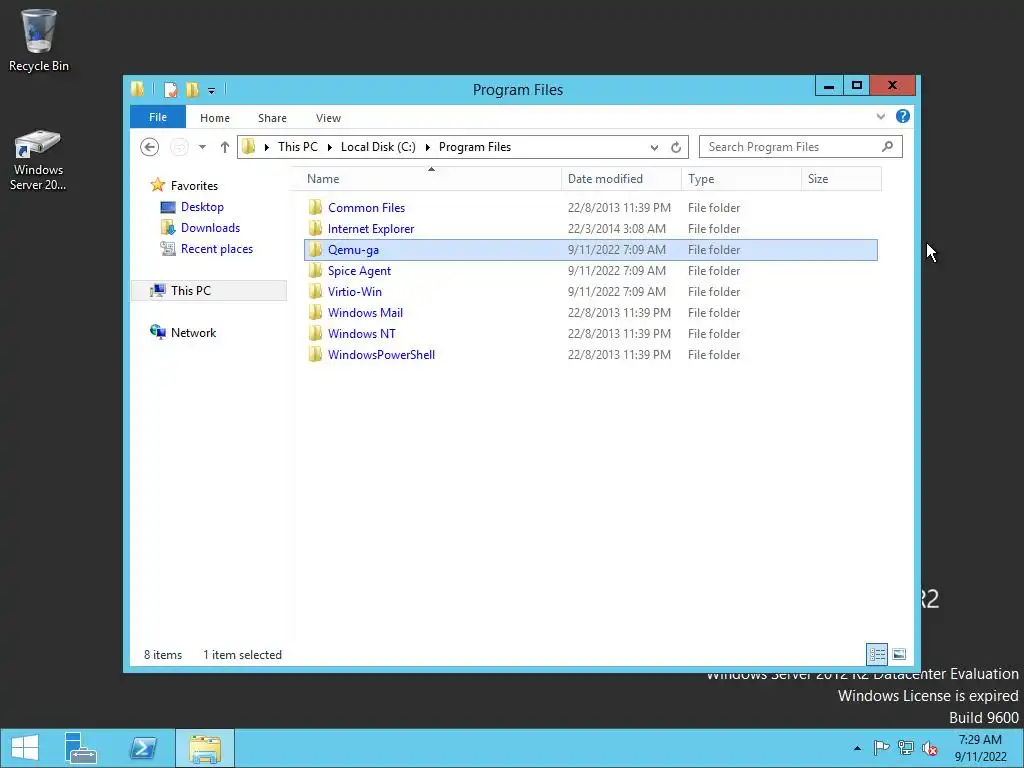Screen dimensions: 1024x768
Task: Select Network in the navigation pane
Action: 193,332
